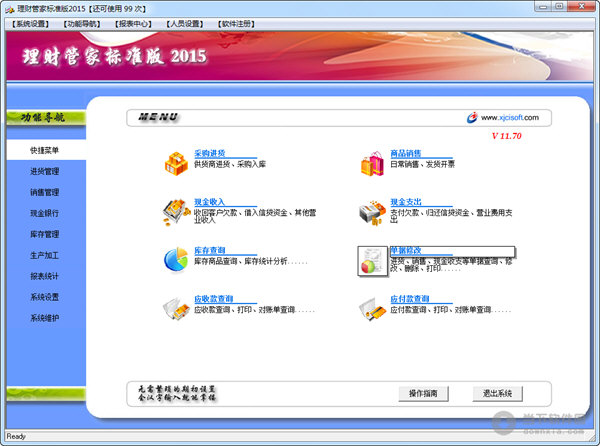
Task: Click the 单据修改 document edit icon
Action: (x=371, y=260)
